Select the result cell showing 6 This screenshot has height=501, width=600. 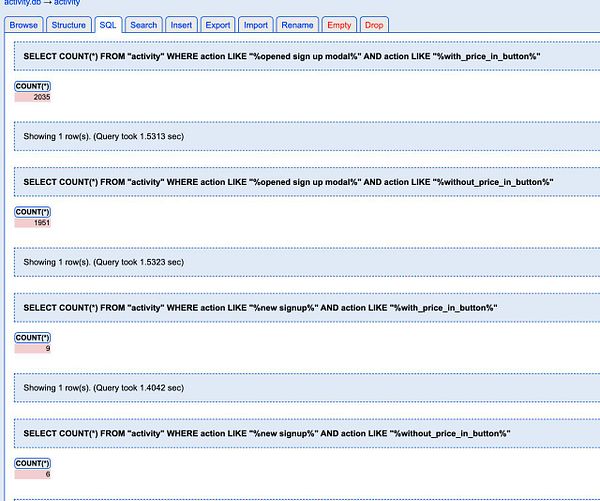pyautogui.click(x=33, y=474)
